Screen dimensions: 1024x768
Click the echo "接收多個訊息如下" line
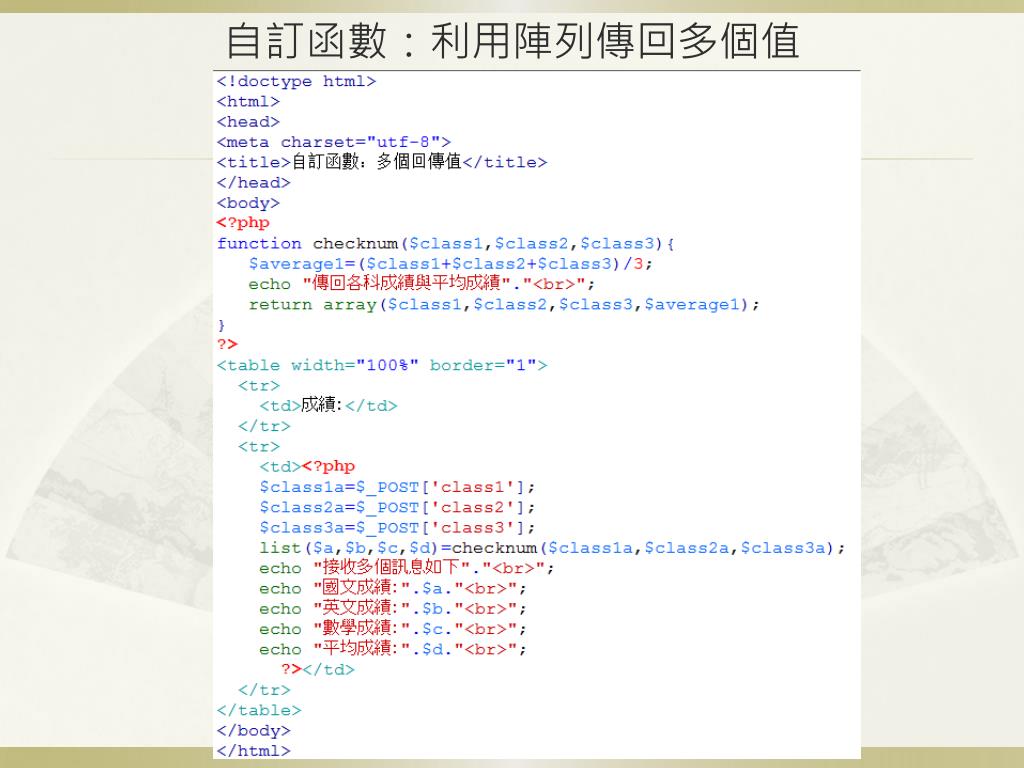point(407,568)
